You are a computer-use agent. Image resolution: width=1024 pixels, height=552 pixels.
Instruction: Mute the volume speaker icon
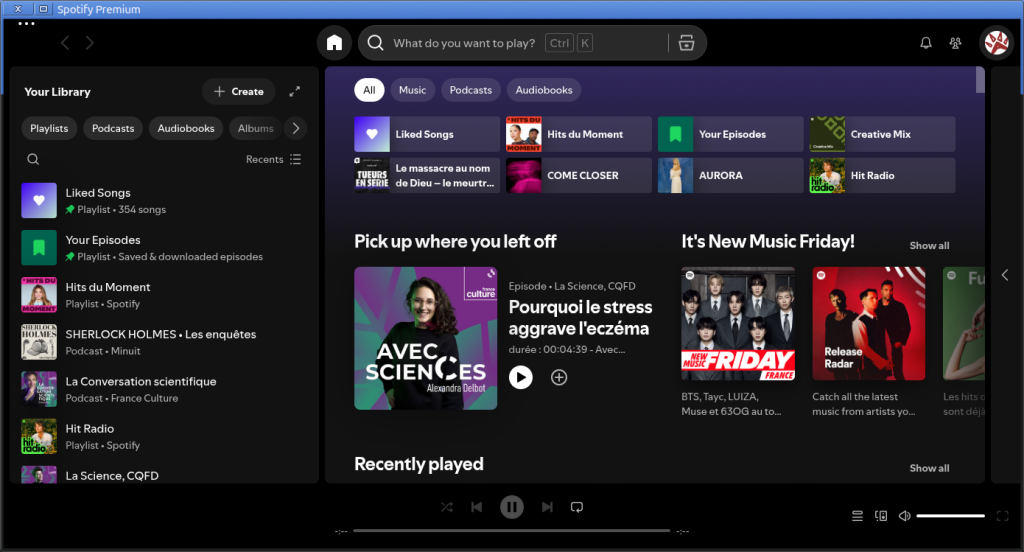(904, 516)
